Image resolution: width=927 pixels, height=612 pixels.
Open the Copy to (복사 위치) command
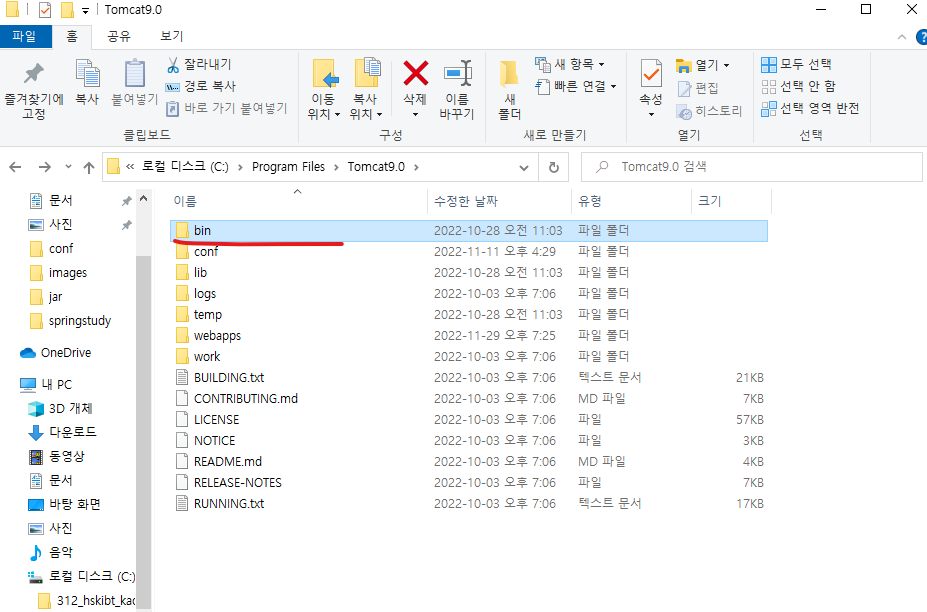point(366,89)
